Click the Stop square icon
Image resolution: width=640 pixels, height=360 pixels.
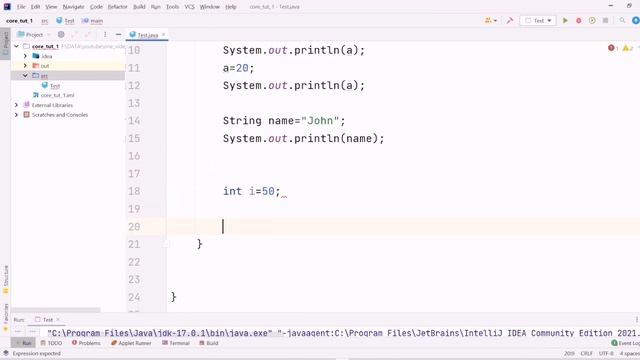[x=606, y=20]
